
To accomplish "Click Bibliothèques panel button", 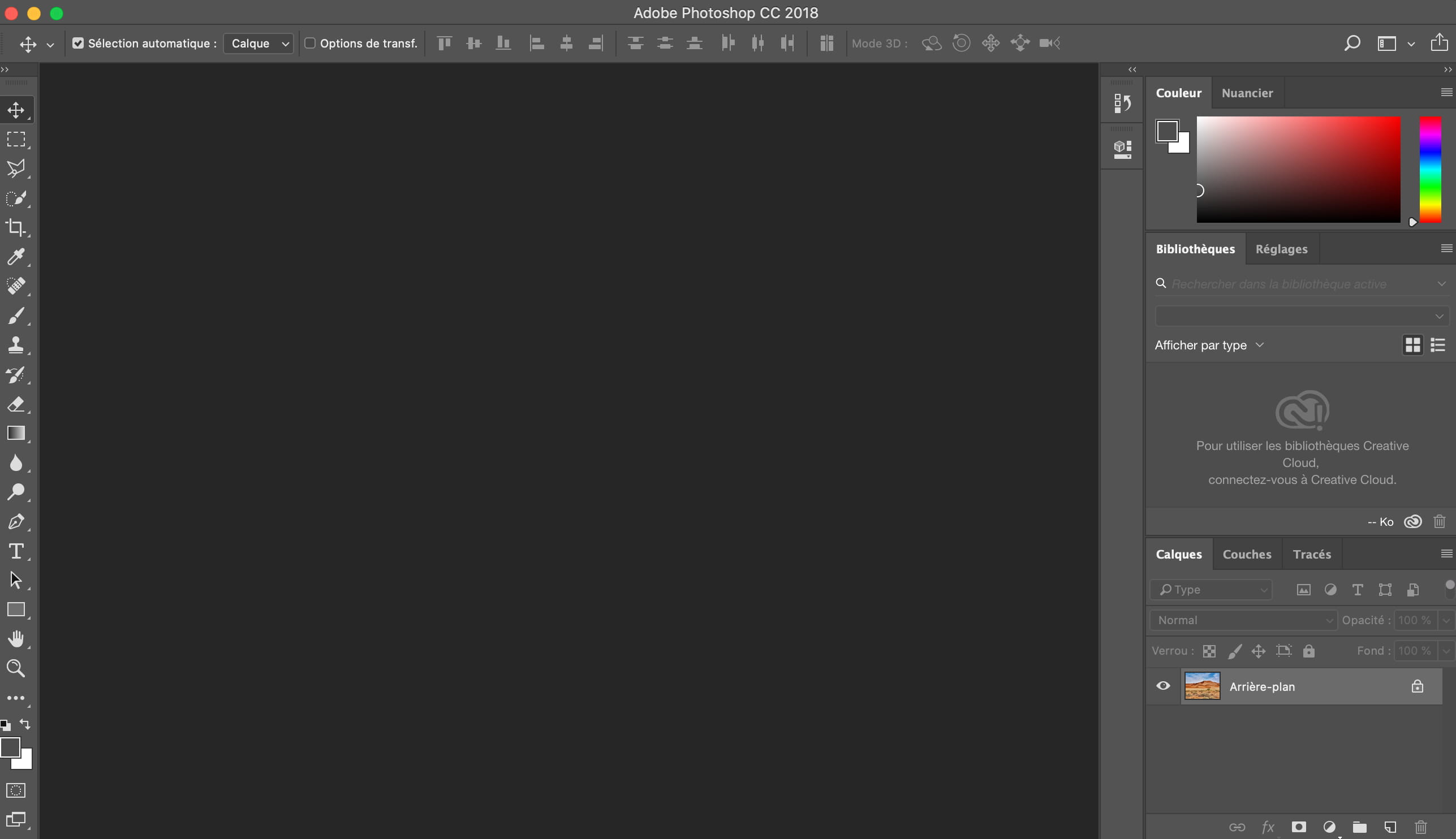I will coord(1121,147).
